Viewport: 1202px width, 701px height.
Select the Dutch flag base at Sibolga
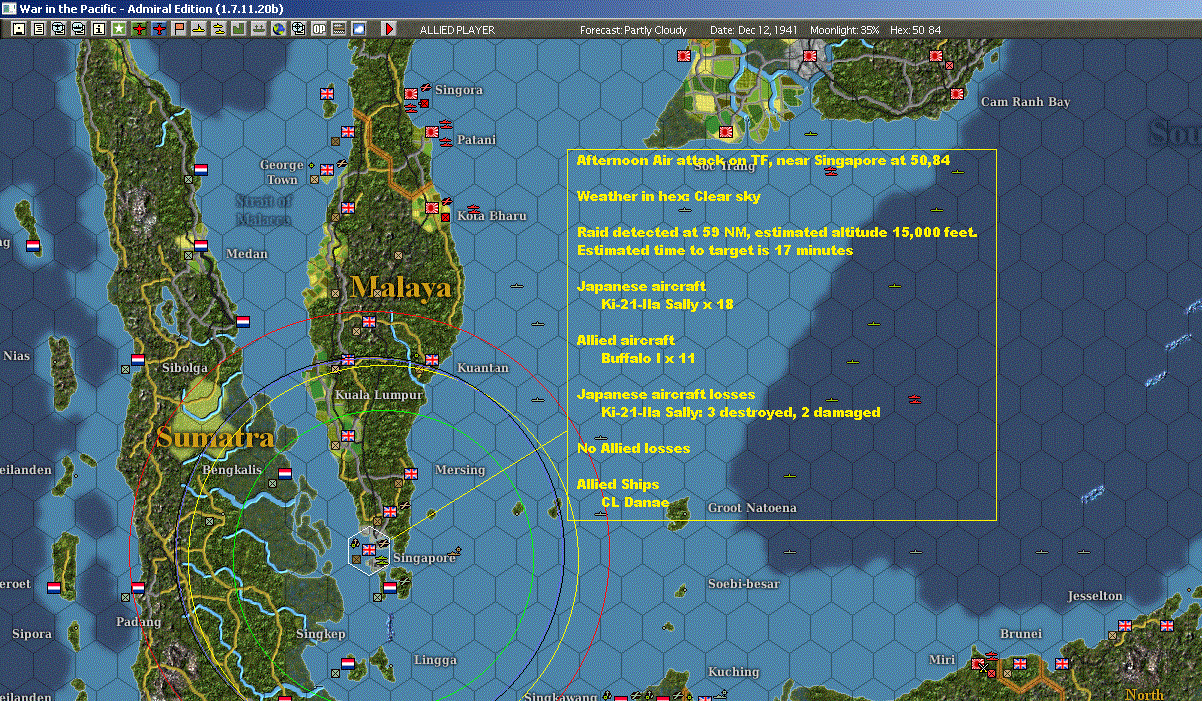(138, 359)
